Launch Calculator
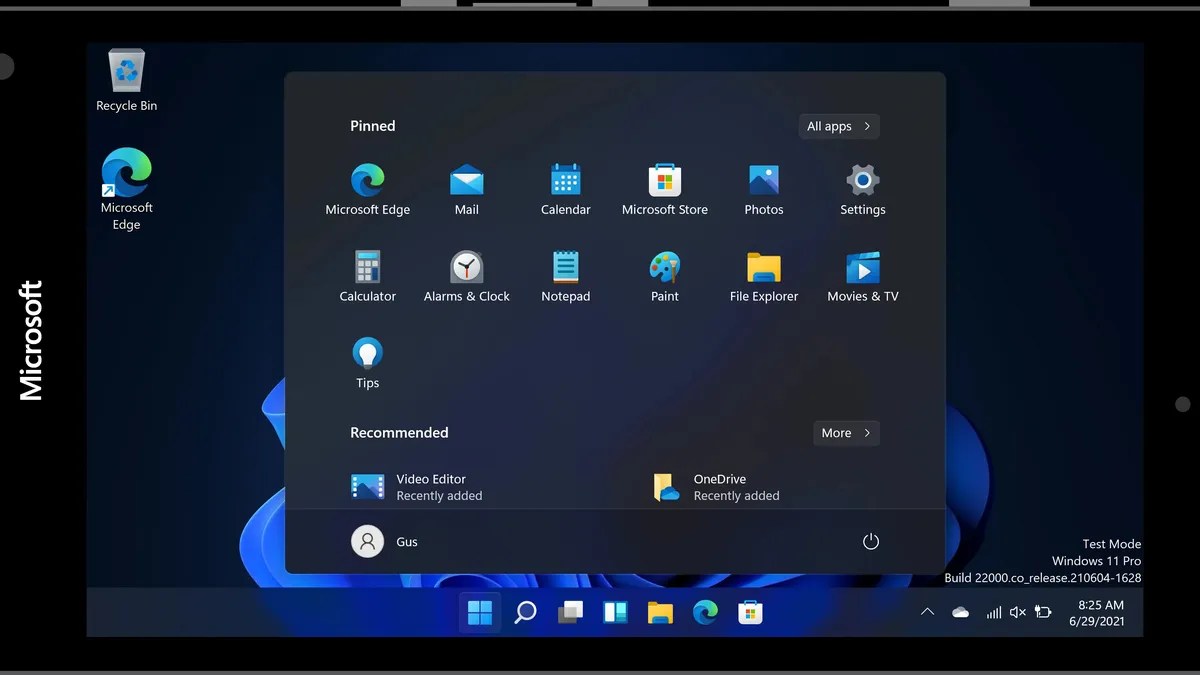 click(x=367, y=277)
